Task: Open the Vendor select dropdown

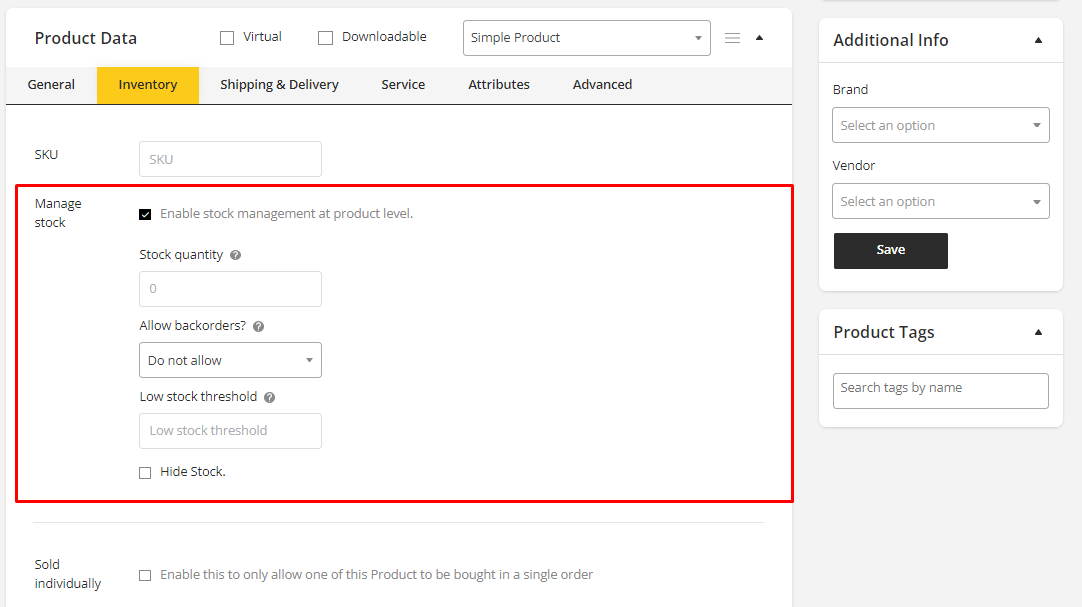Action: click(940, 201)
